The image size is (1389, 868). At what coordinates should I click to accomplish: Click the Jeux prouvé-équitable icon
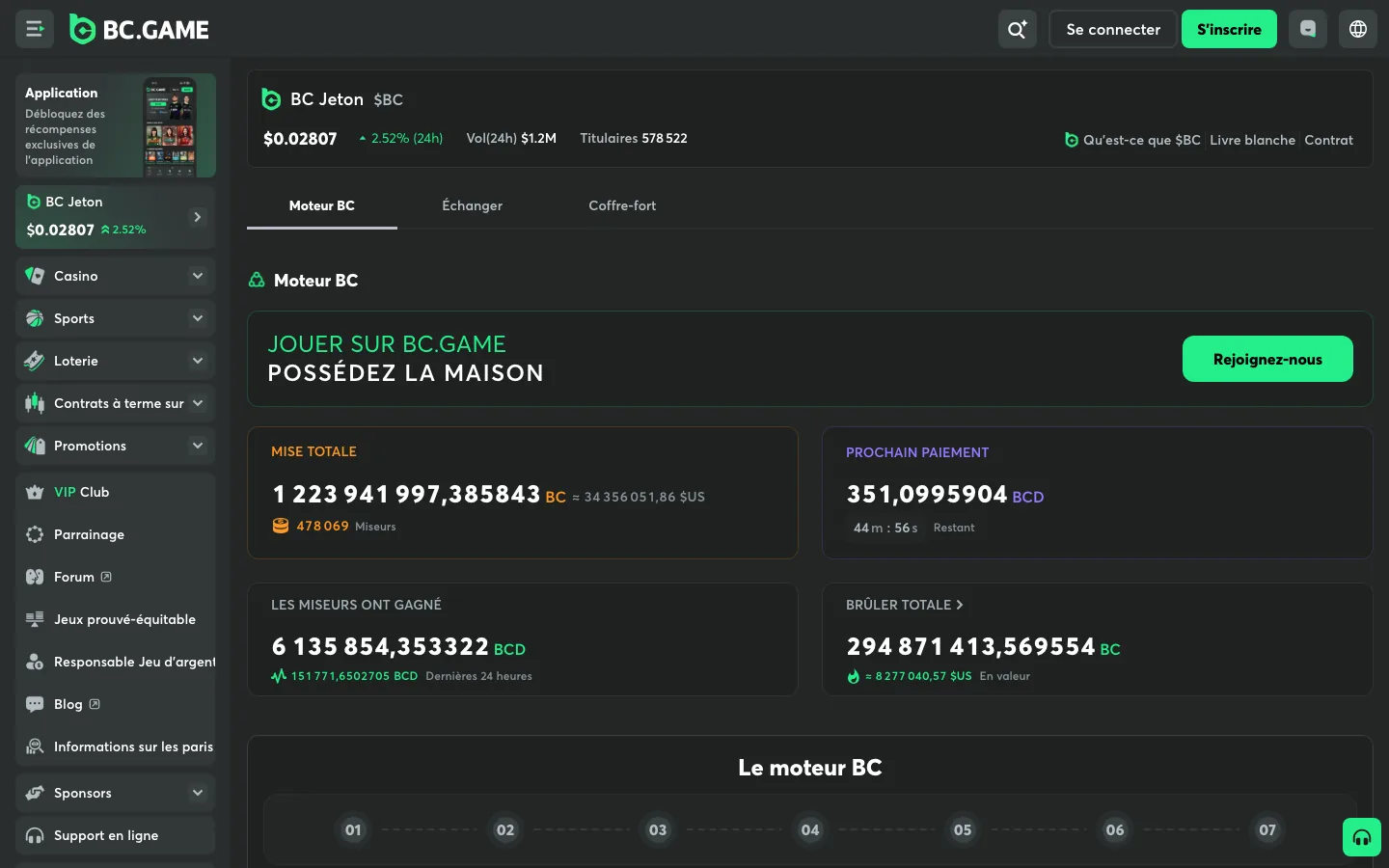(x=35, y=619)
